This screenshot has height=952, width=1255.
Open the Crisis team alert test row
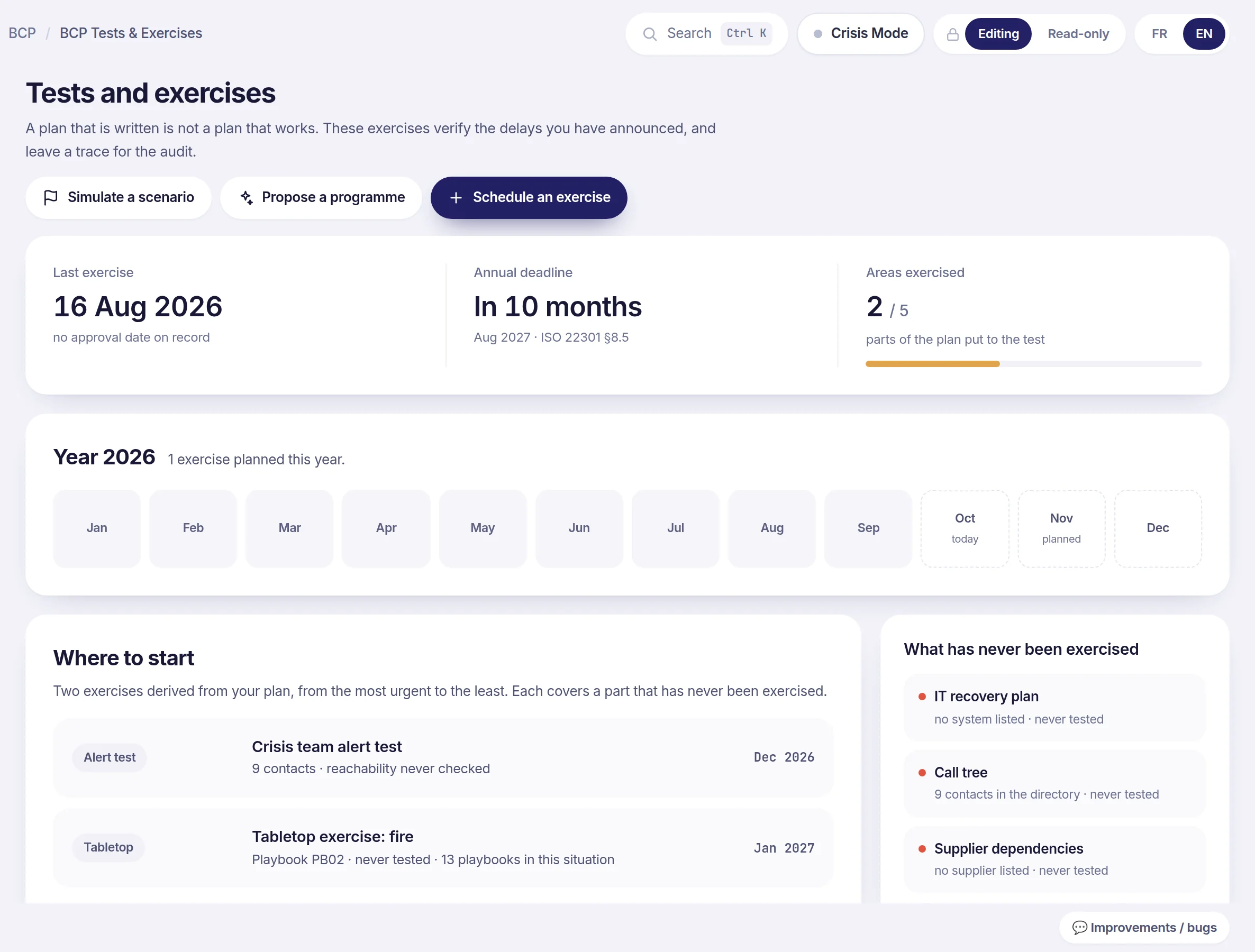(x=443, y=757)
